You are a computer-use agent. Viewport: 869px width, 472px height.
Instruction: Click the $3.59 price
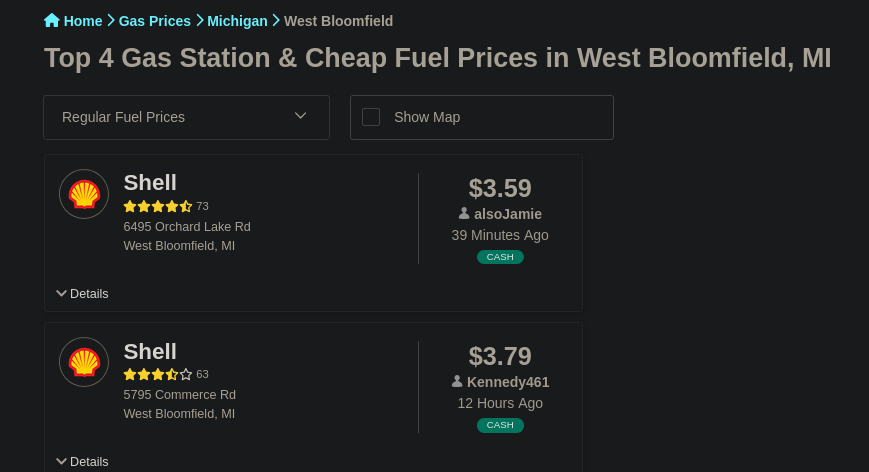(x=500, y=188)
